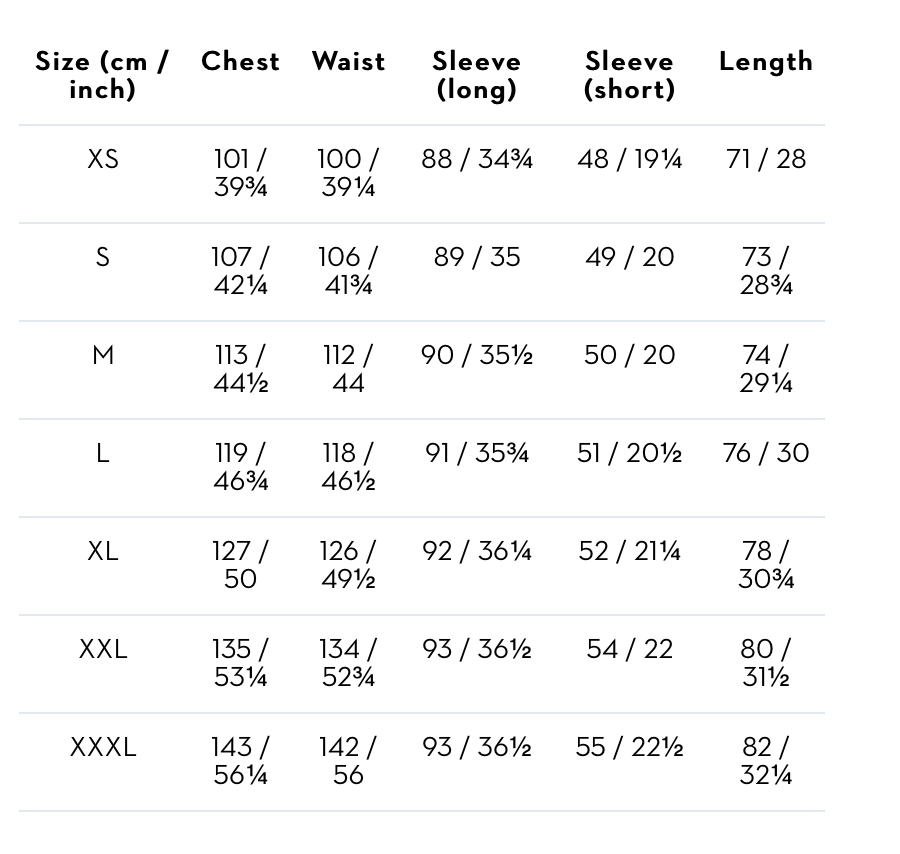Click the XS chest value 101 / 39¾
This screenshot has height=854, width=900.
click(x=240, y=173)
